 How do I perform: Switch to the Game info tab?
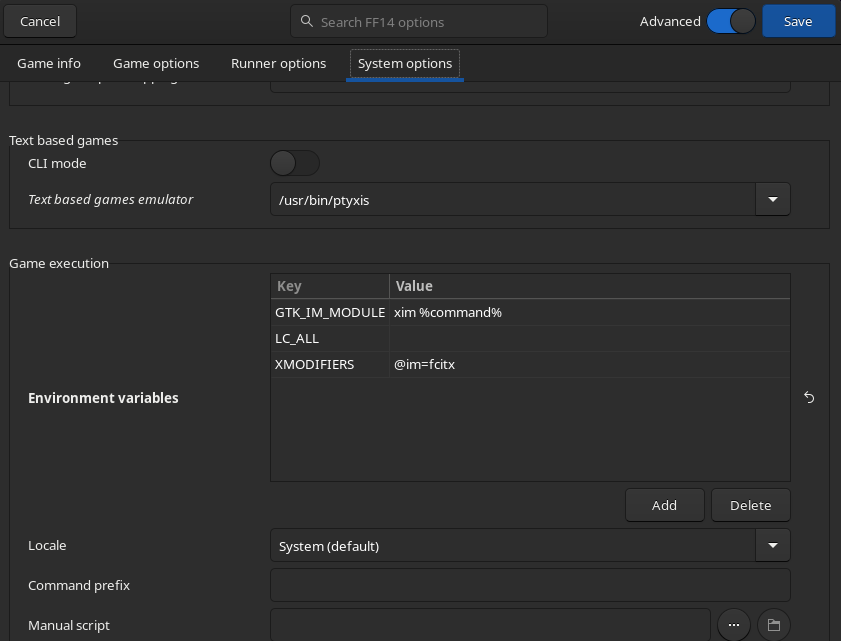pos(49,63)
